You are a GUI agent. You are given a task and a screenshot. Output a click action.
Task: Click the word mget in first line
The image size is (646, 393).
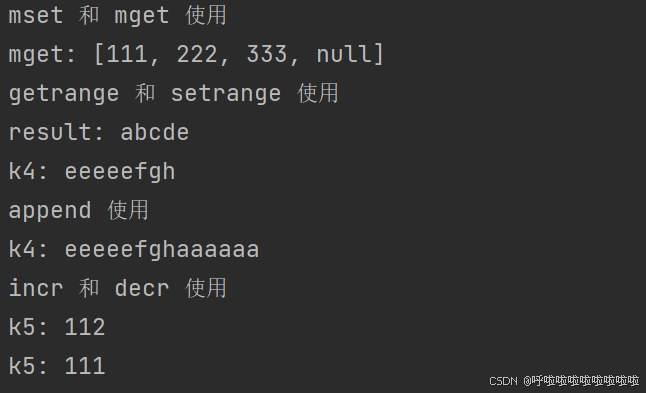point(142,16)
